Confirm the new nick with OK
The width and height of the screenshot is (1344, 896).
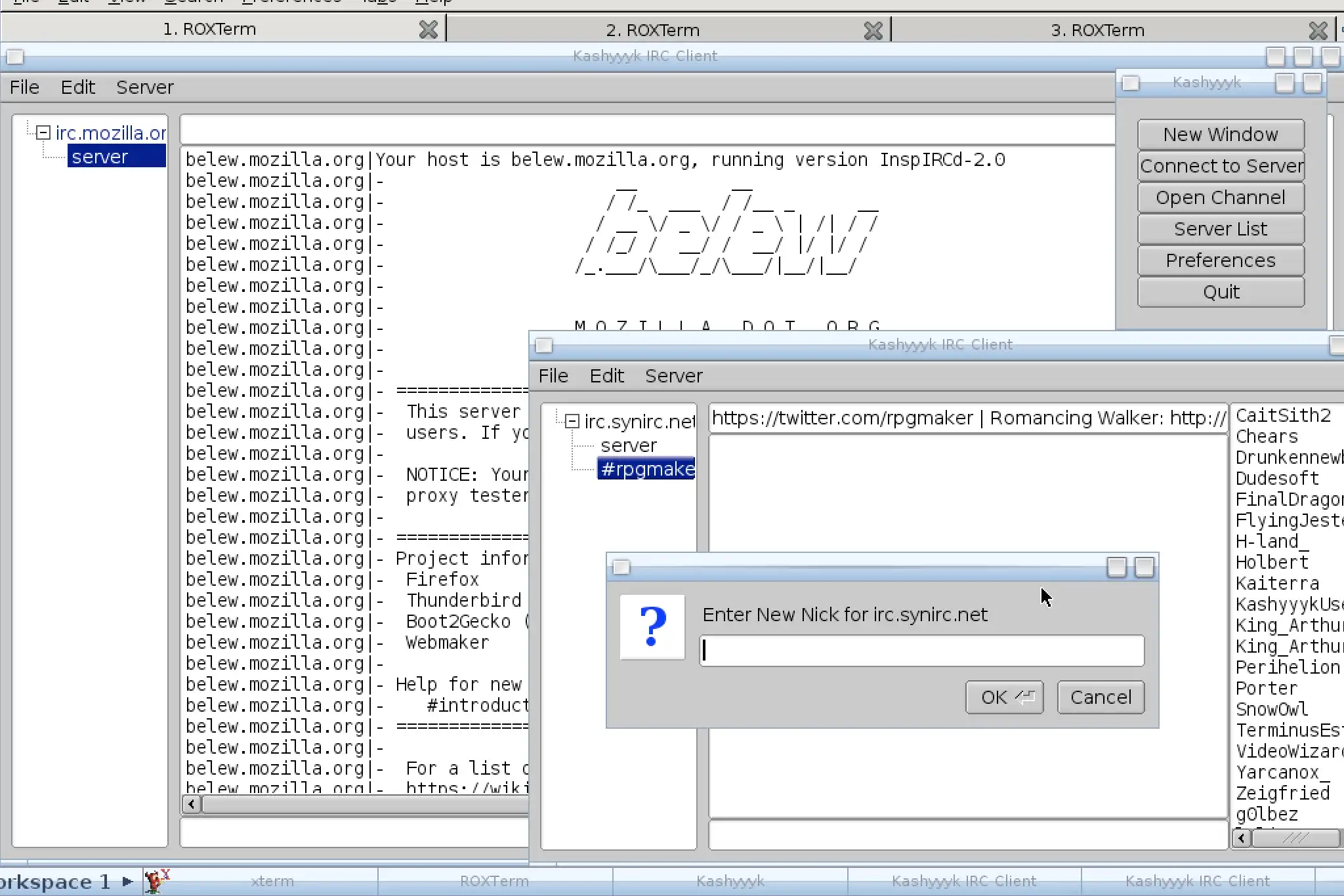pos(1005,697)
